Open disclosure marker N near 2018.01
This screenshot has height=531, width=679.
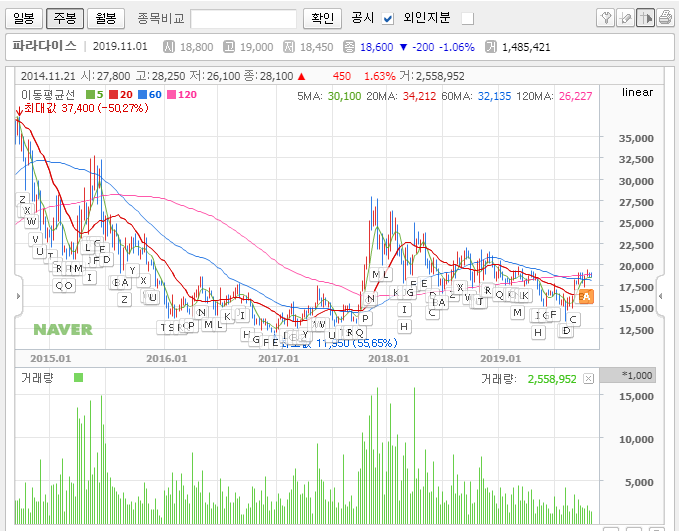[x=370, y=298]
